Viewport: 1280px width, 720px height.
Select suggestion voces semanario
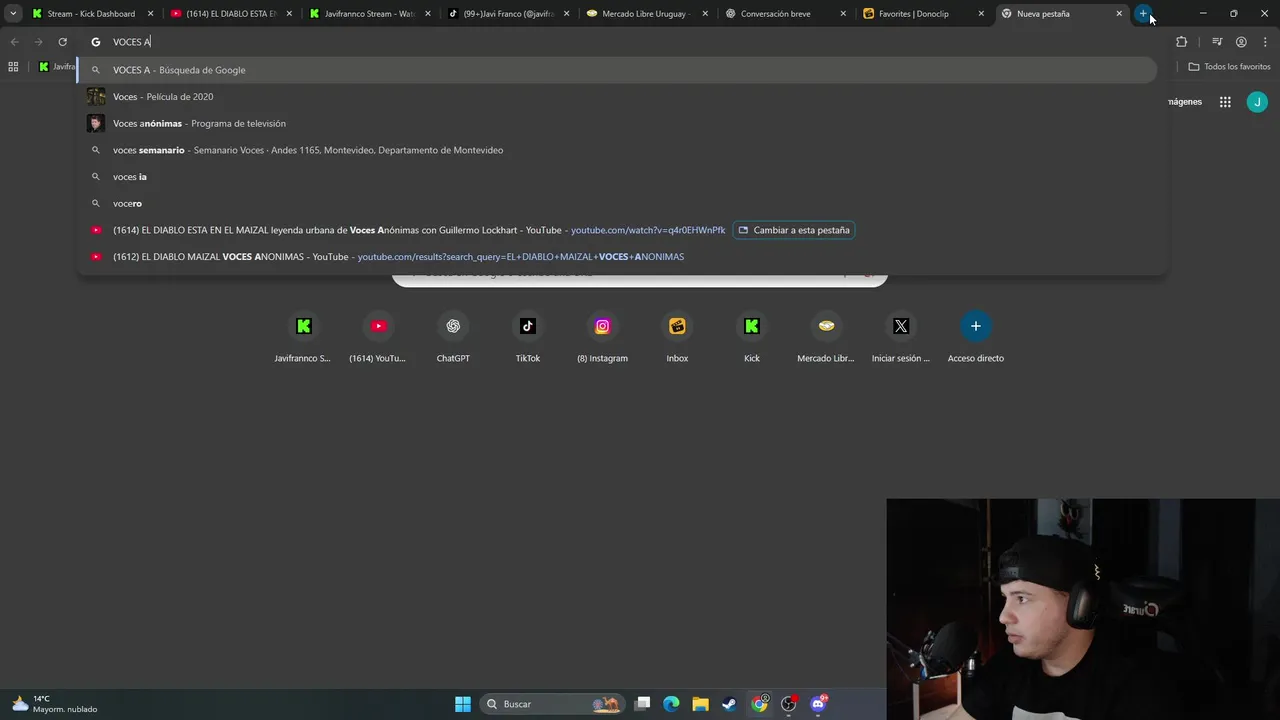[x=617, y=150]
